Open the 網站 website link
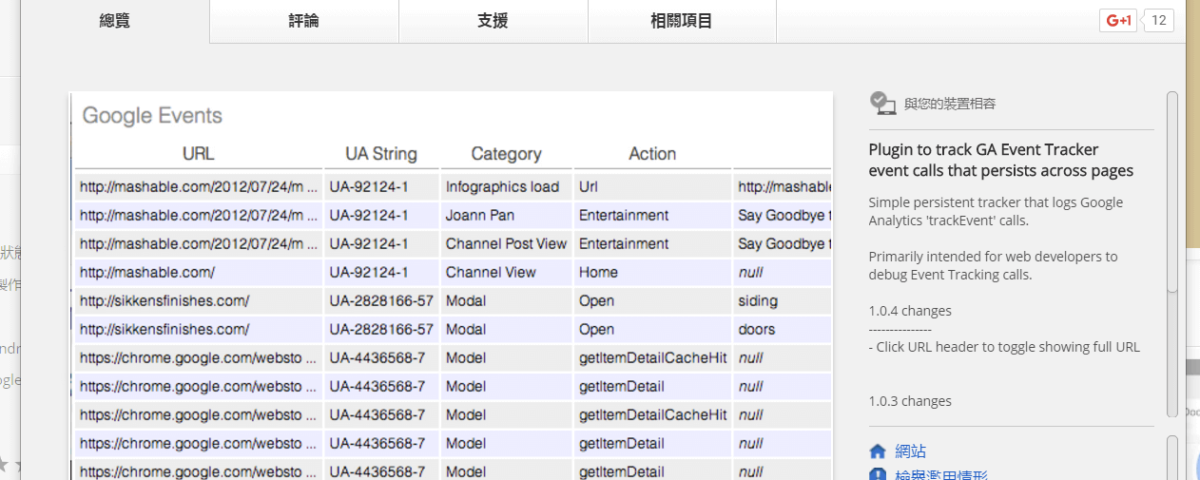 click(x=910, y=452)
